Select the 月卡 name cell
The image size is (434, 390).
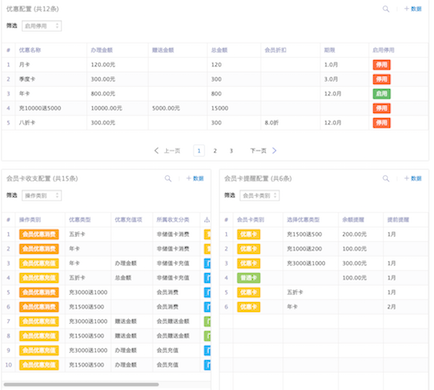pyautogui.click(x=24, y=65)
